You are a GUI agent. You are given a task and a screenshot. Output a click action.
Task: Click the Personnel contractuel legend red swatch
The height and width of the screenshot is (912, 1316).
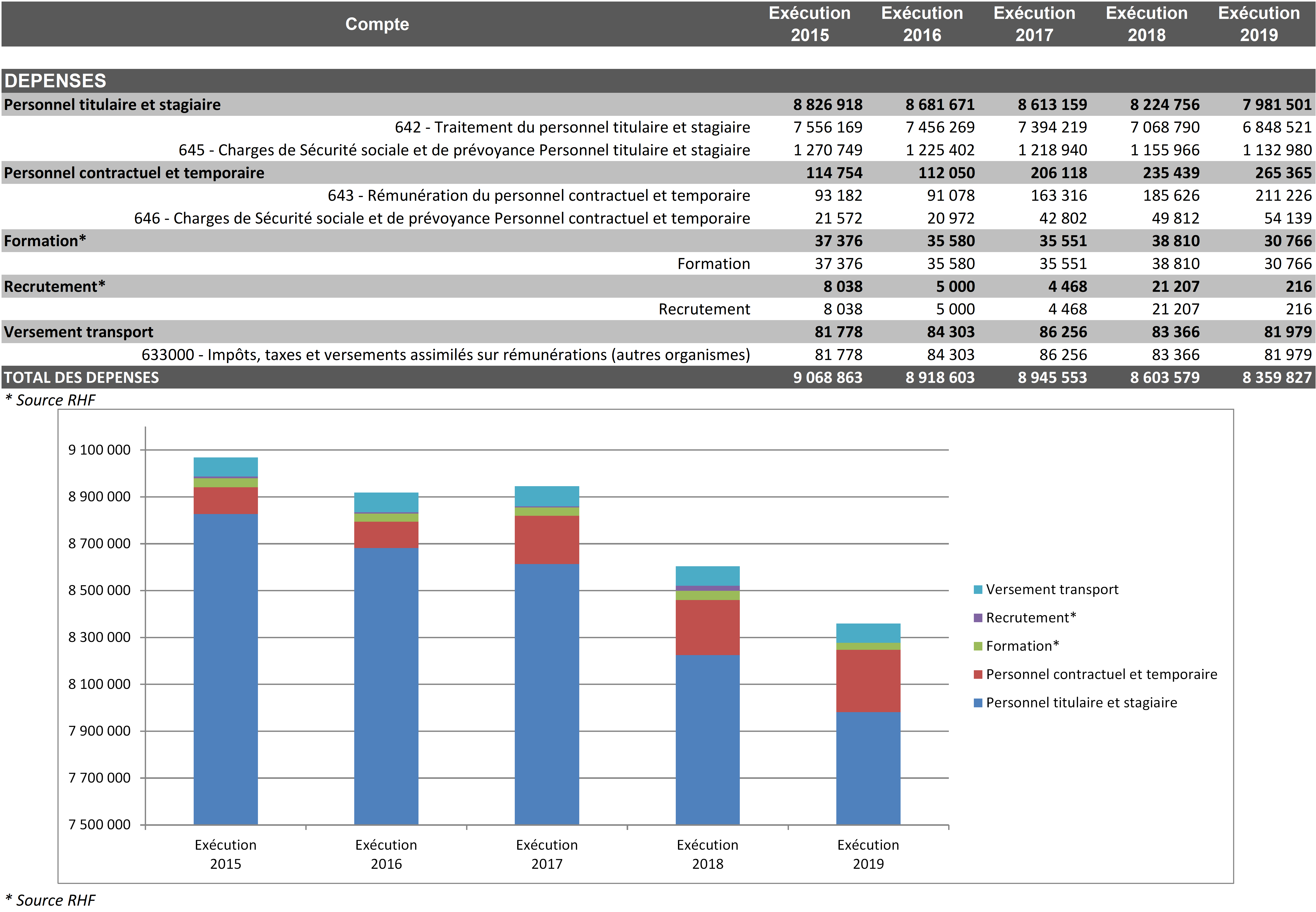click(x=978, y=674)
